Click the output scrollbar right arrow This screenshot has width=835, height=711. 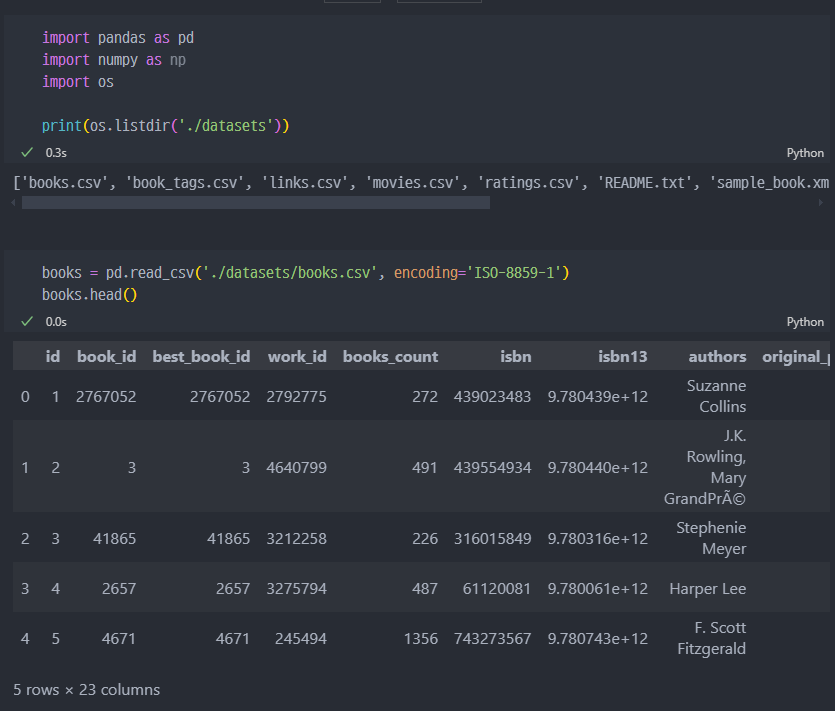821,202
